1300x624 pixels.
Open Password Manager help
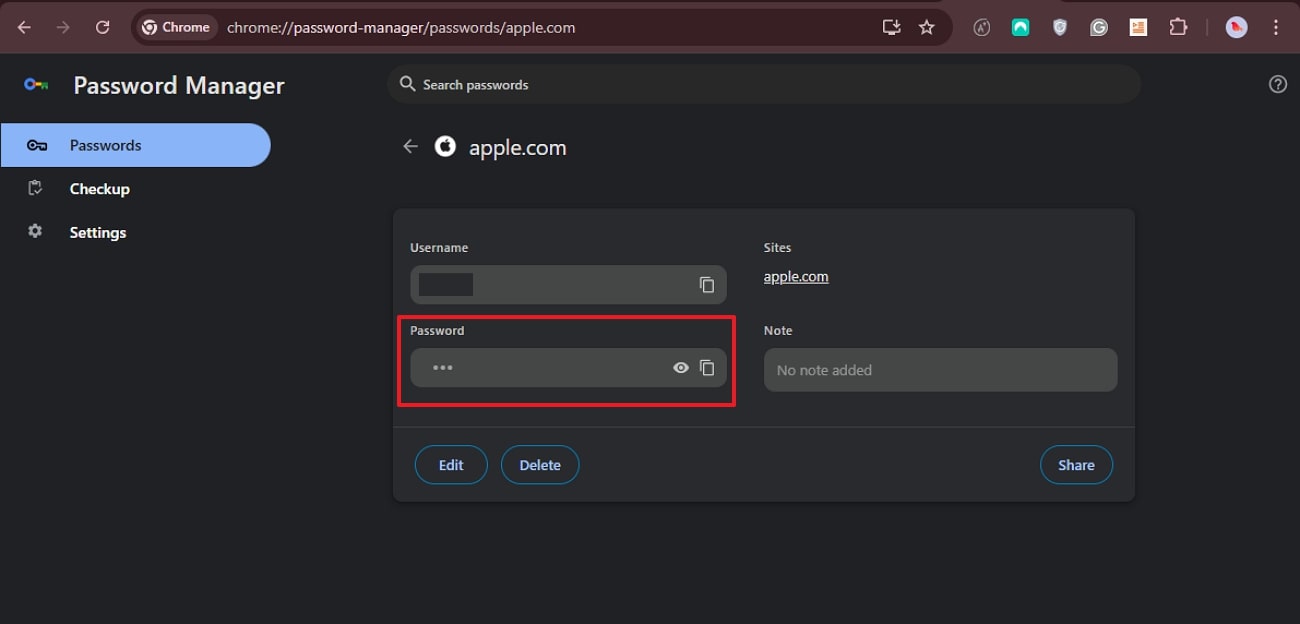point(1277,84)
